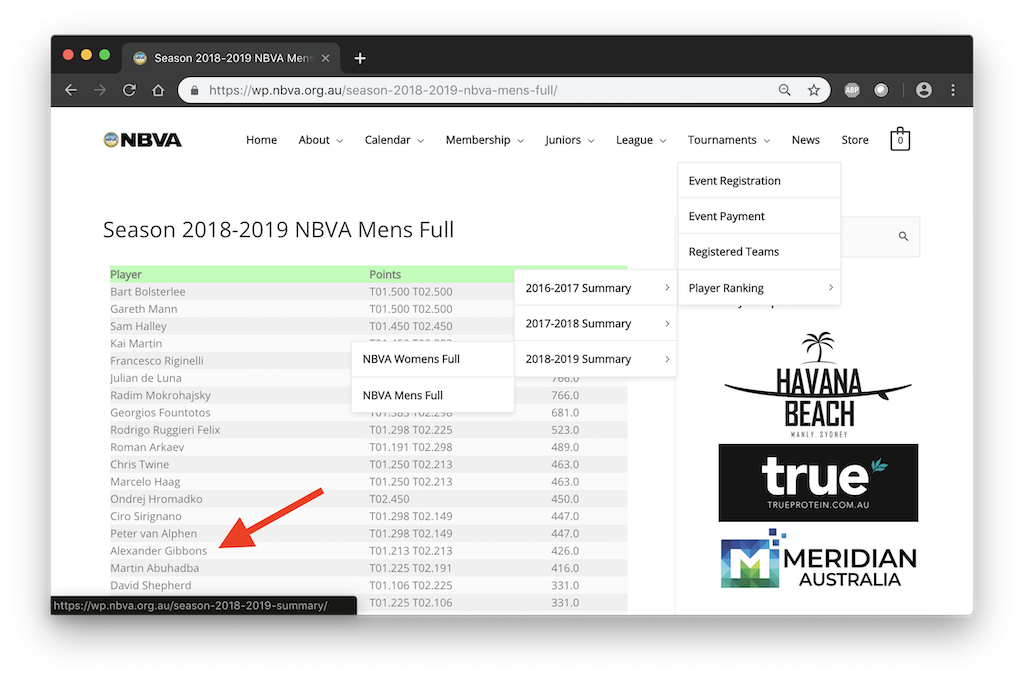This screenshot has height=682, width=1024.
Task: Select the Peter van Alphen name
Action: pos(153,534)
